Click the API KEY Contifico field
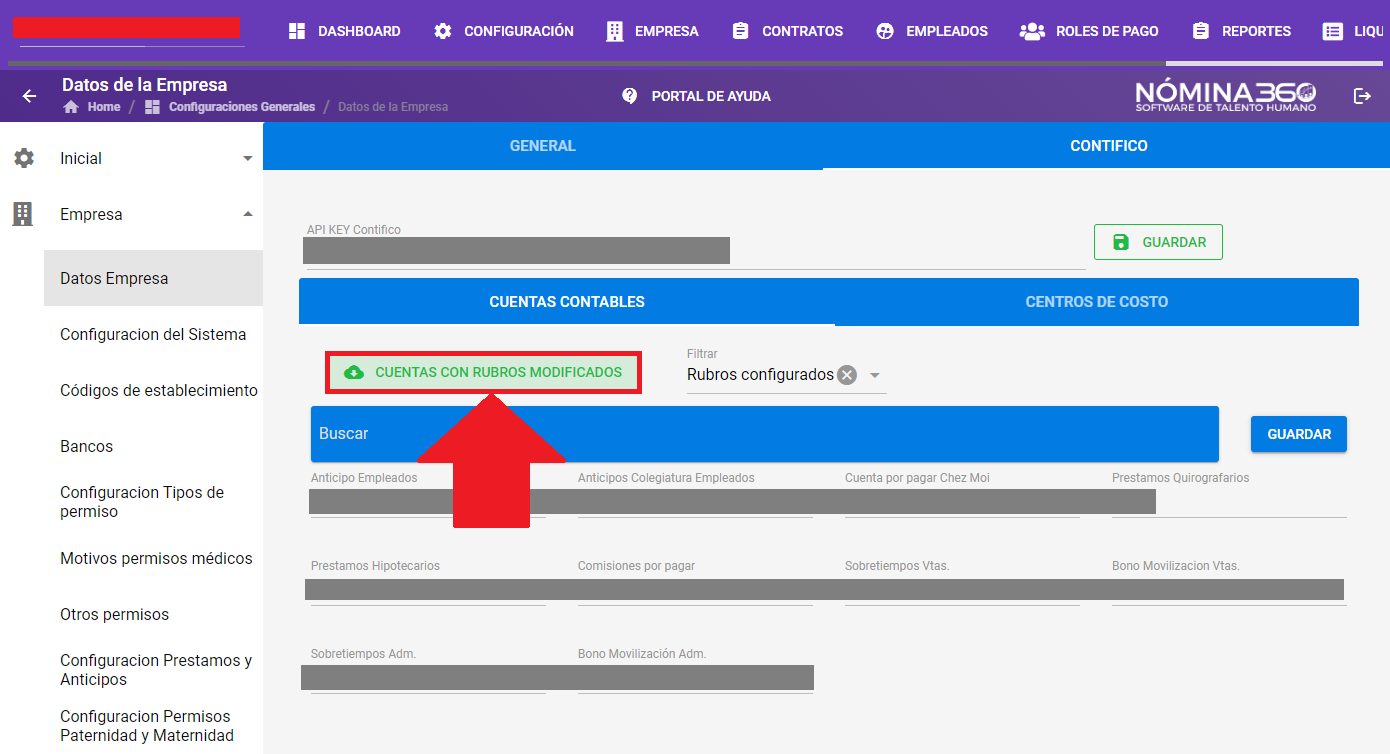The height and width of the screenshot is (754, 1390). click(x=695, y=250)
